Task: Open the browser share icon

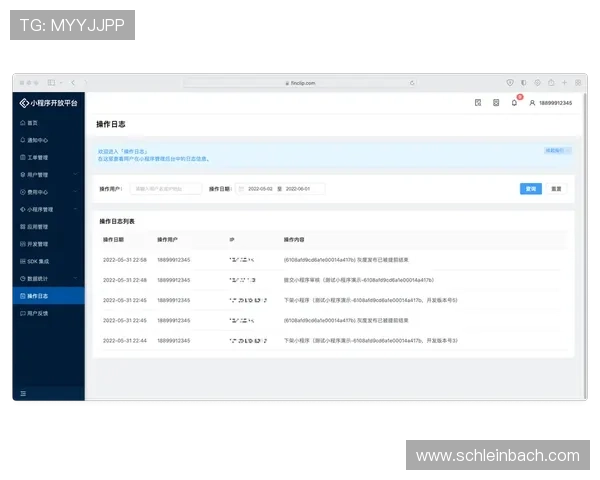Action: click(x=551, y=82)
